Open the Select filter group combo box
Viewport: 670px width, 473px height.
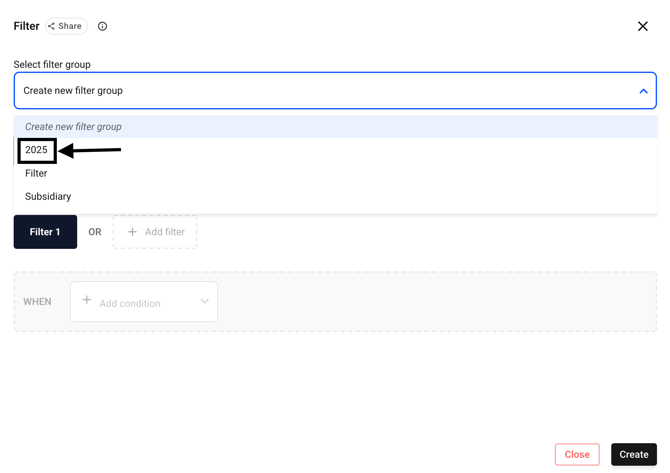tap(320, 91)
